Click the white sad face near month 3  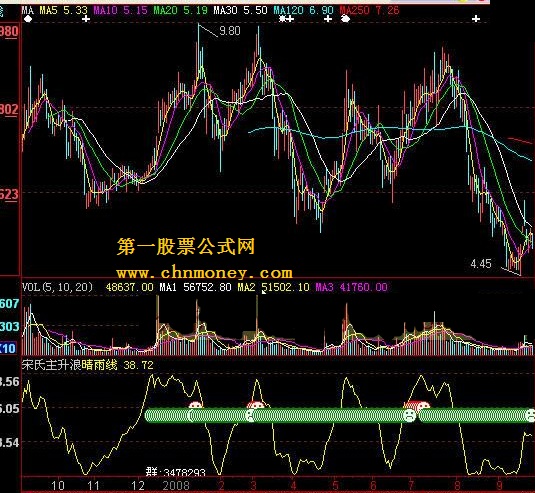tap(251, 416)
